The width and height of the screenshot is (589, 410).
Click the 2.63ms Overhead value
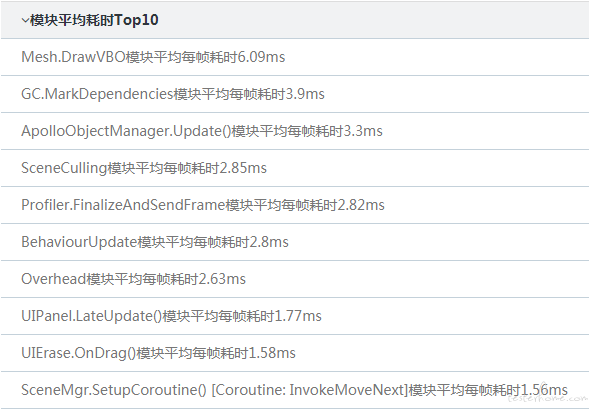222,279
